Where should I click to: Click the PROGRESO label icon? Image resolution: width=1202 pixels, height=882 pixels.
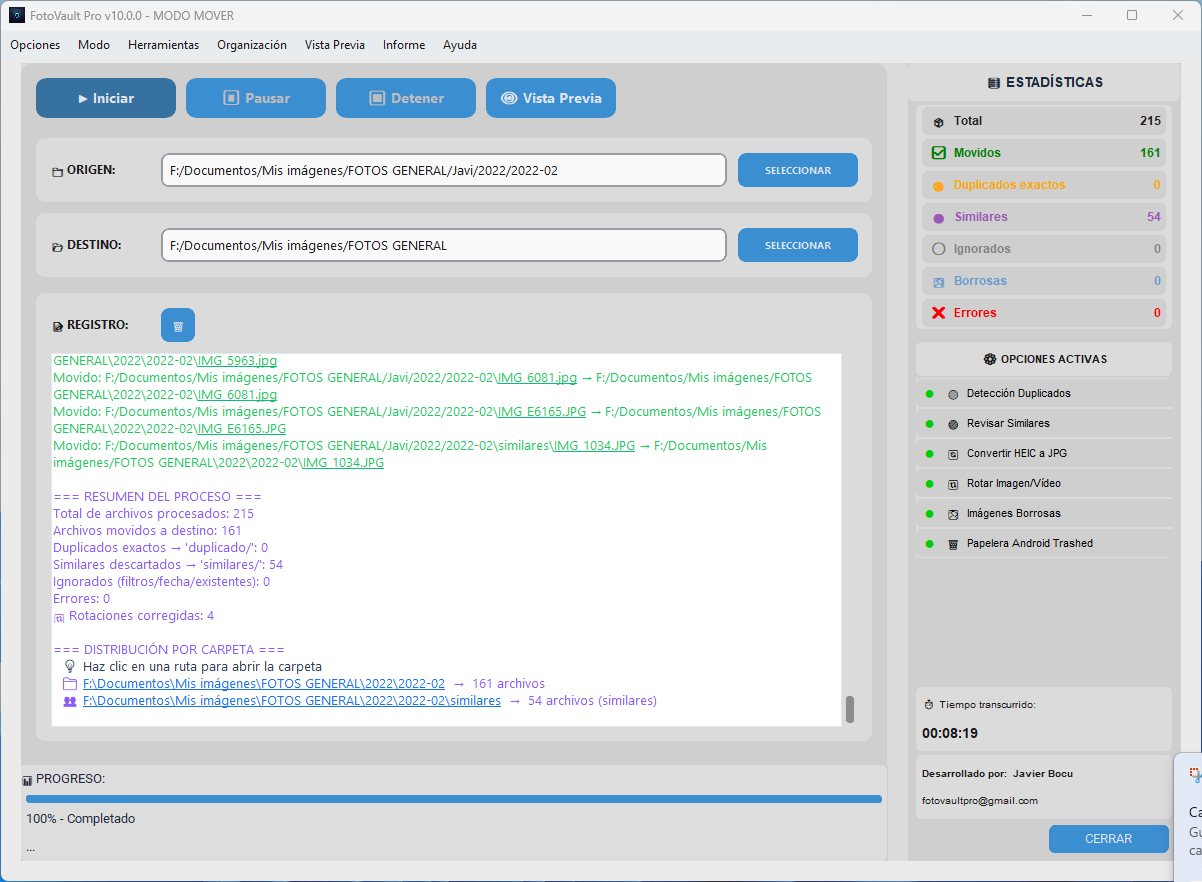point(28,780)
